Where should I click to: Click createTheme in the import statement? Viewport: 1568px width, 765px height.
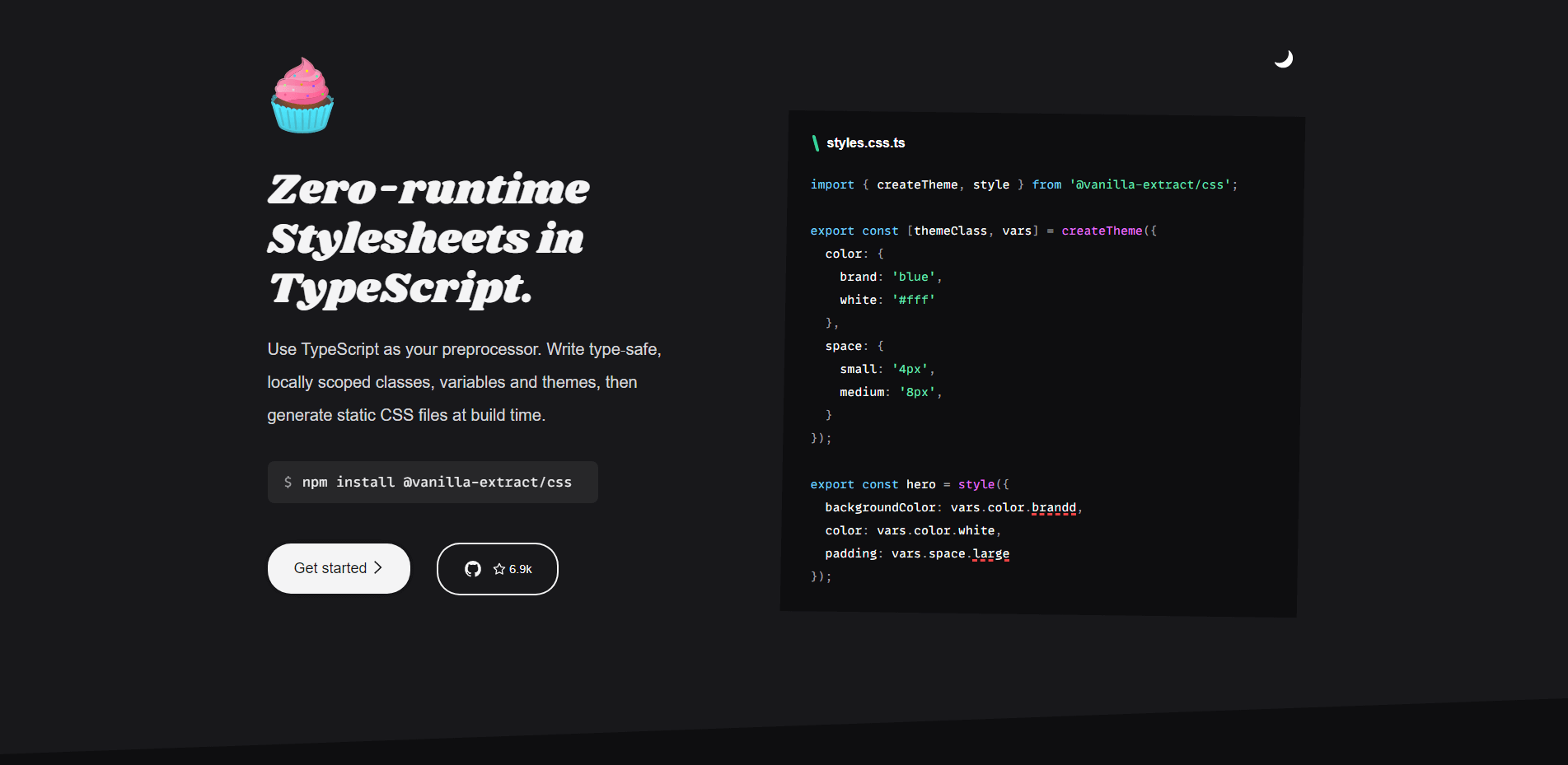click(x=917, y=184)
